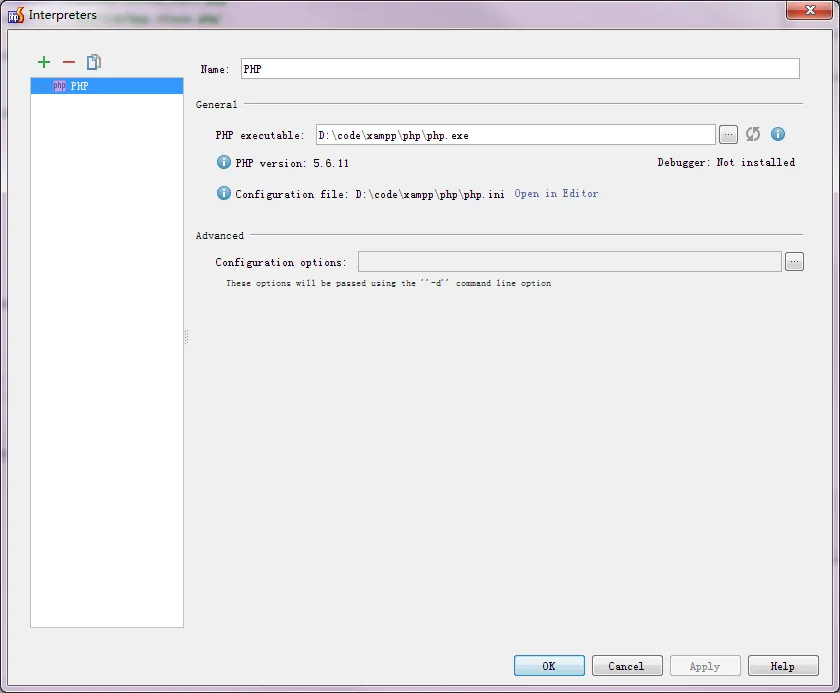Click the 'PHP version: 5.6.11' text
The width and height of the screenshot is (840, 693).
pyautogui.click(x=292, y=163)
